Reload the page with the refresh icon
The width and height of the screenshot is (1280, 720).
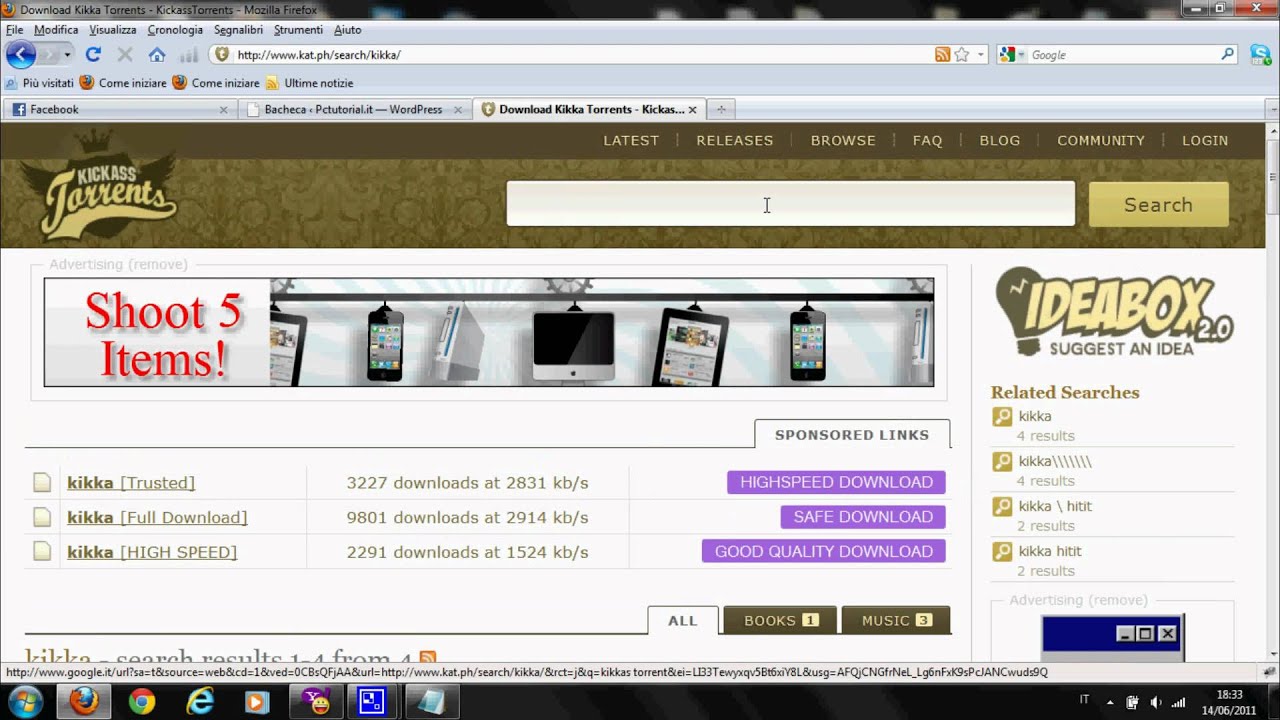[x=93, y=55]
